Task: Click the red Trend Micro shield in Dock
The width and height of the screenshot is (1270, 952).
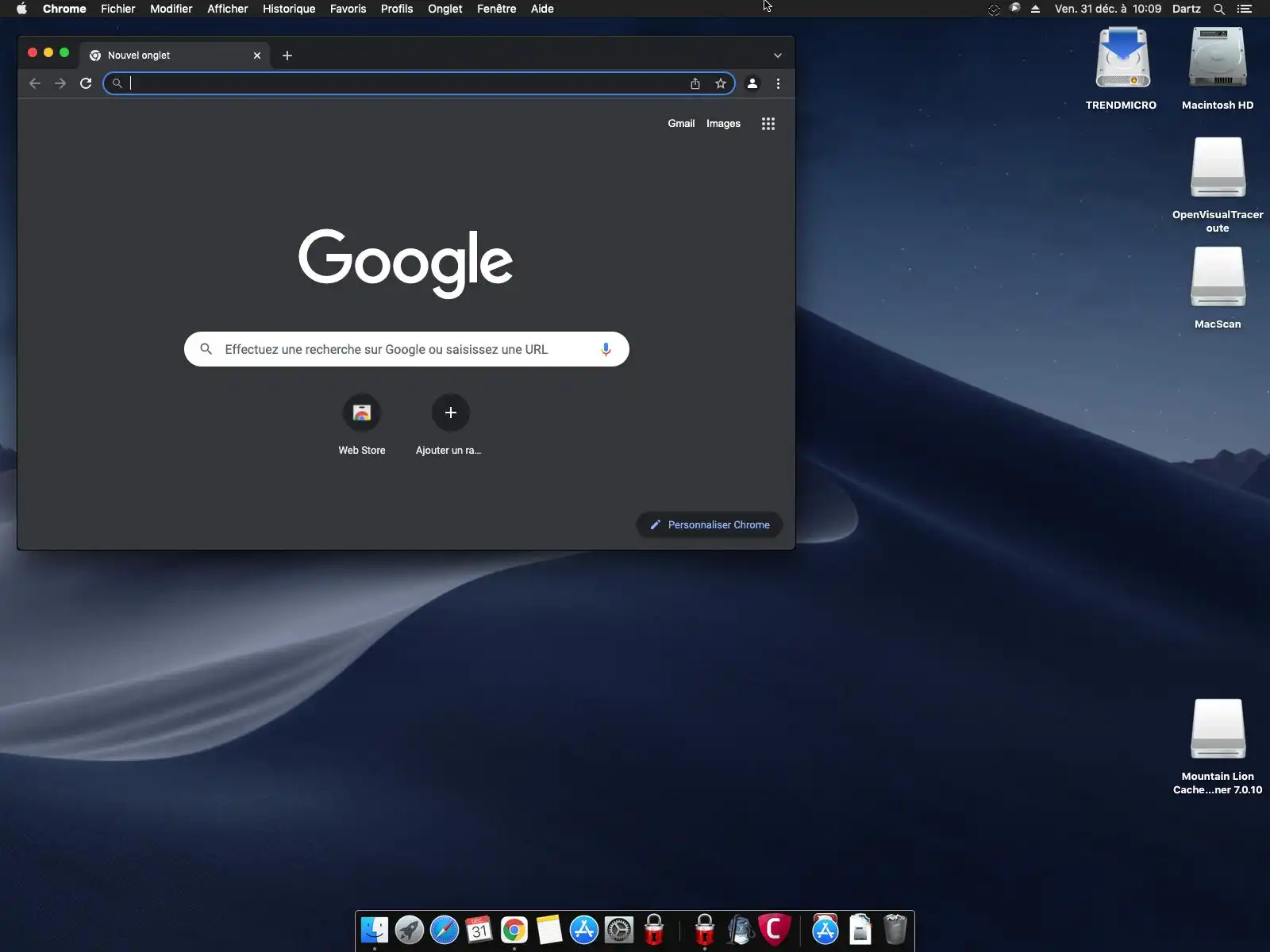Action: [775, 930]
